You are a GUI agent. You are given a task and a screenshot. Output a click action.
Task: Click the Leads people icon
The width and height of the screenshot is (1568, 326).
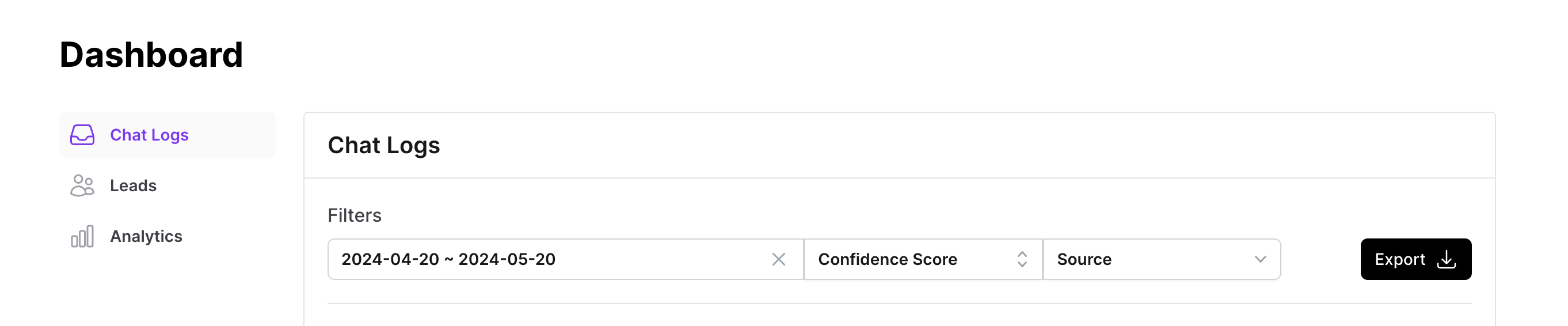82,185
